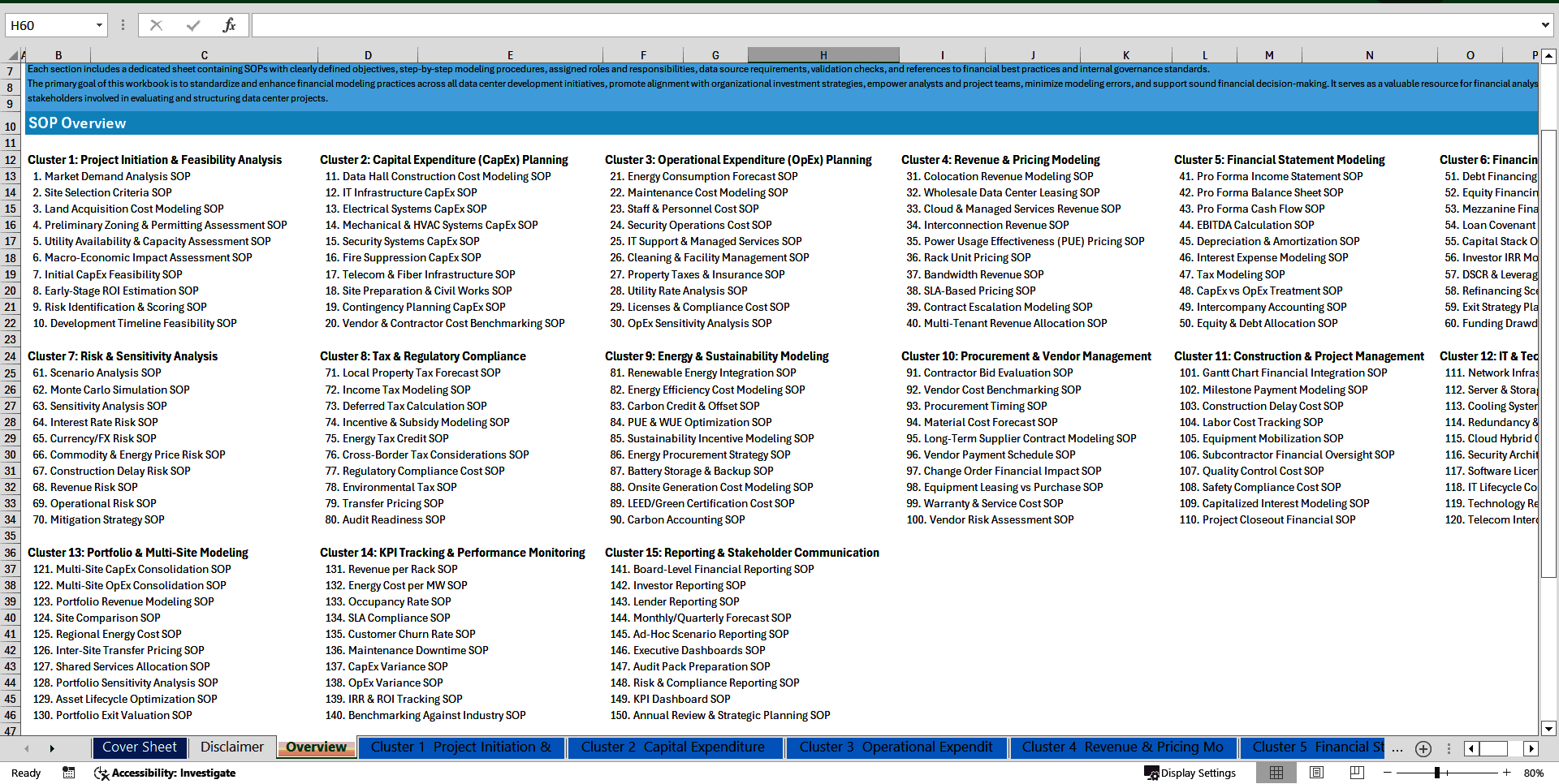Add a new worksheet with the plus icon
1559x784 pixels.
coord(1423,748)
